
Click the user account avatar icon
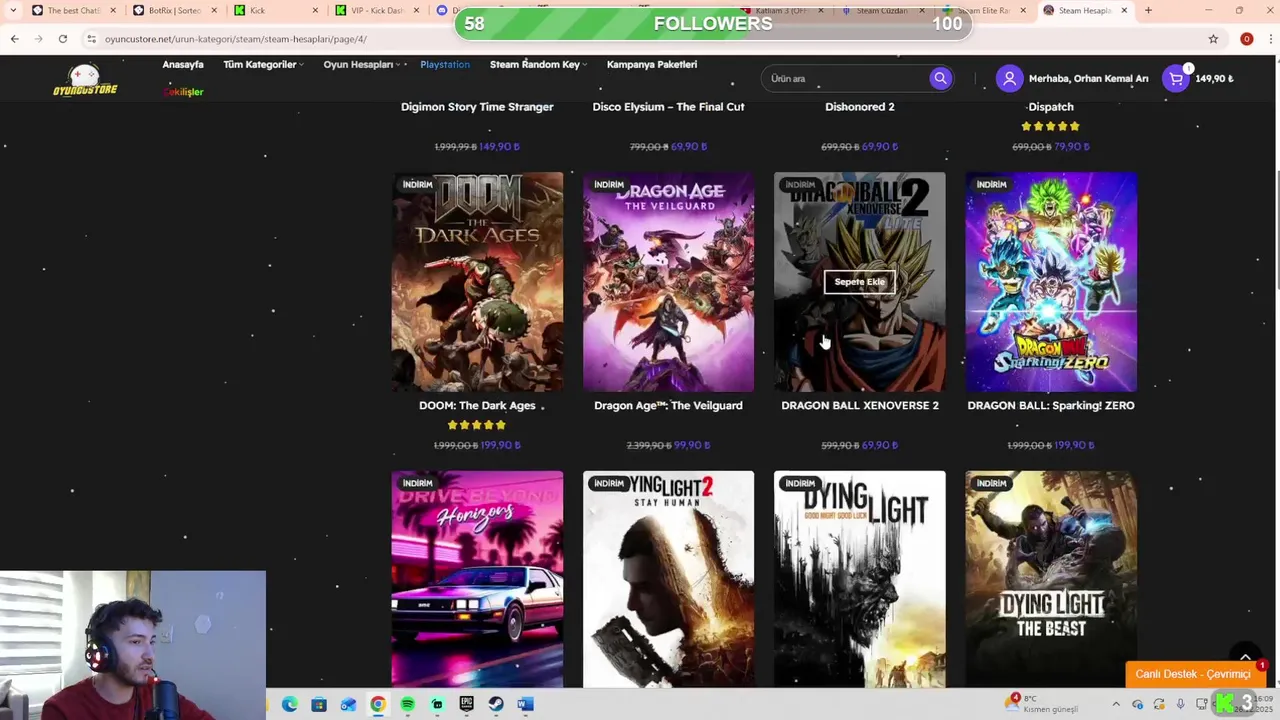pos(1009,78)
